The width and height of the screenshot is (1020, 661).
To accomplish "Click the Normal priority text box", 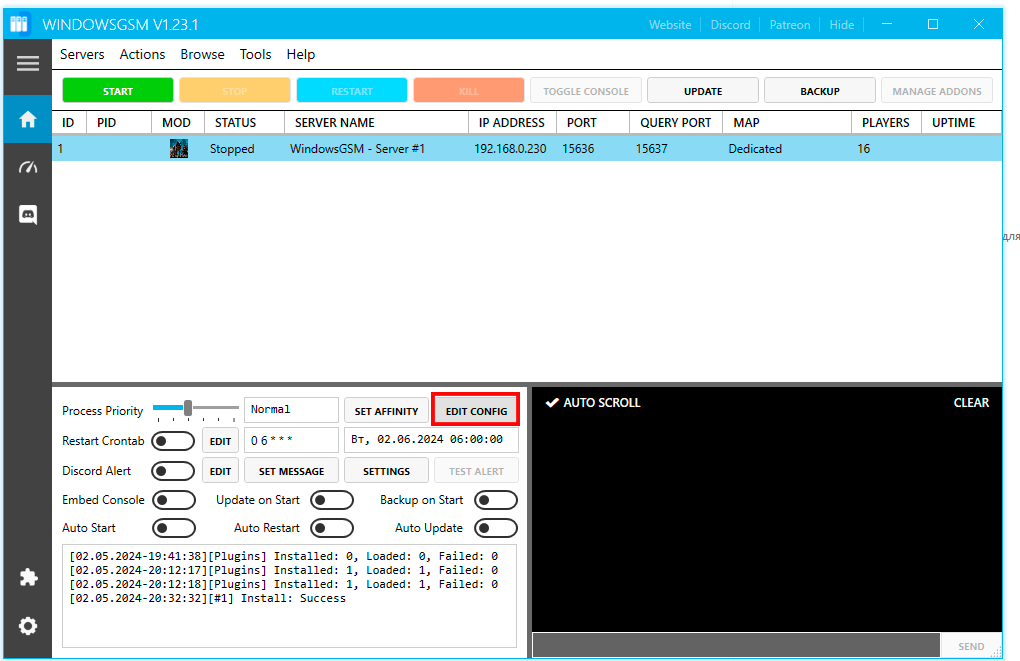I will [291, 410].
